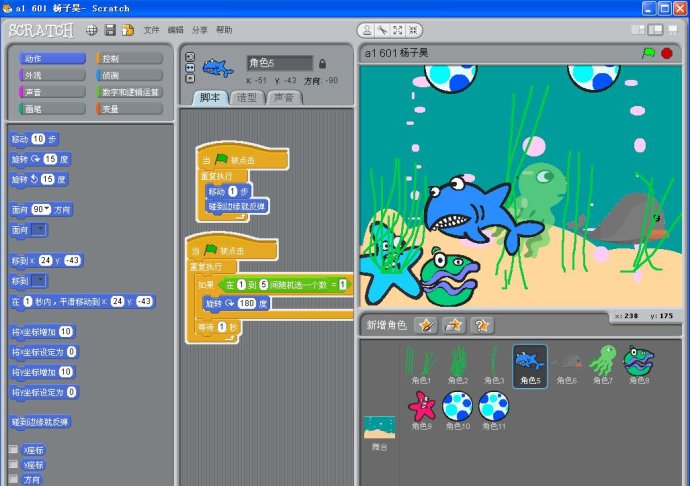Click the green flag start icon
The image size is (690, 486).
click(x=648, y=53)
